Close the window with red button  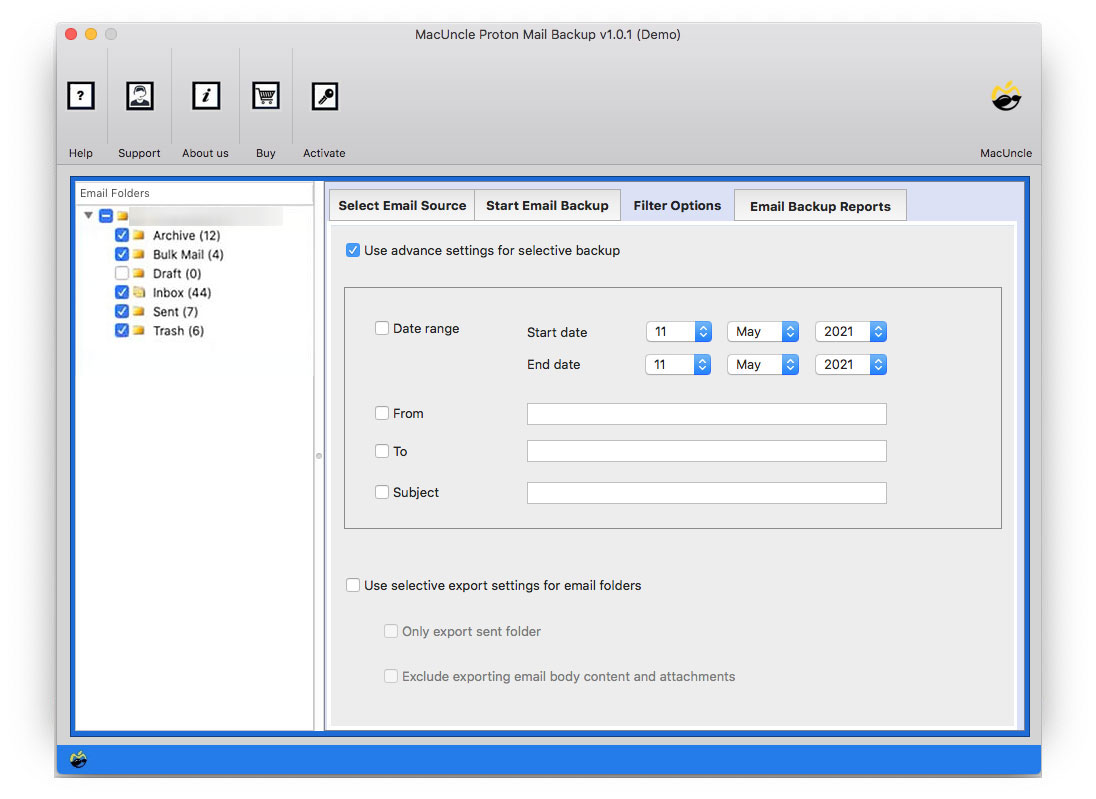point(71,34)
